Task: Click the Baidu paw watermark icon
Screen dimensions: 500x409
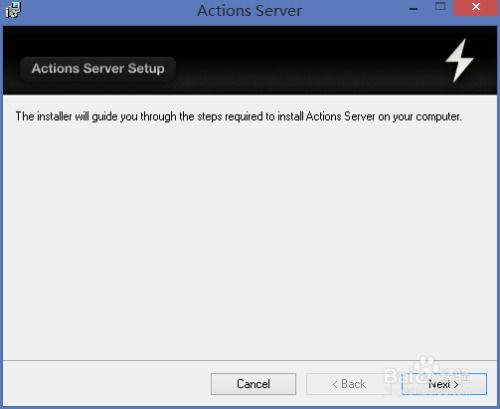Action: click(x=426, y=364)
